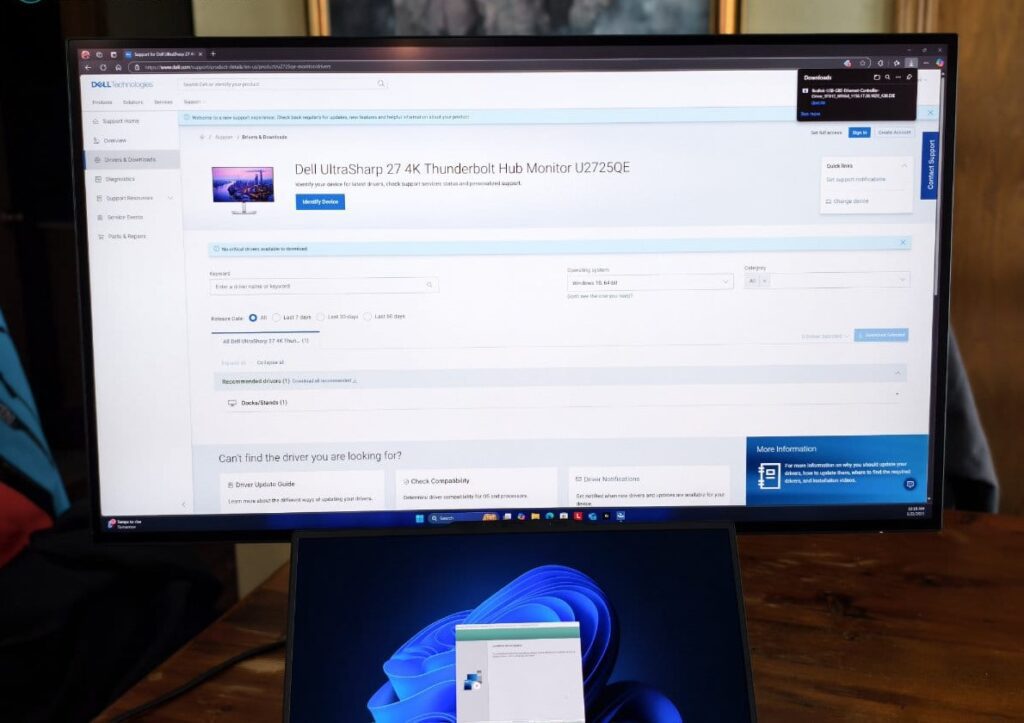The image size is (1024, 723).
Task: Click the Identify Device button
Action: tap(320, 202)
